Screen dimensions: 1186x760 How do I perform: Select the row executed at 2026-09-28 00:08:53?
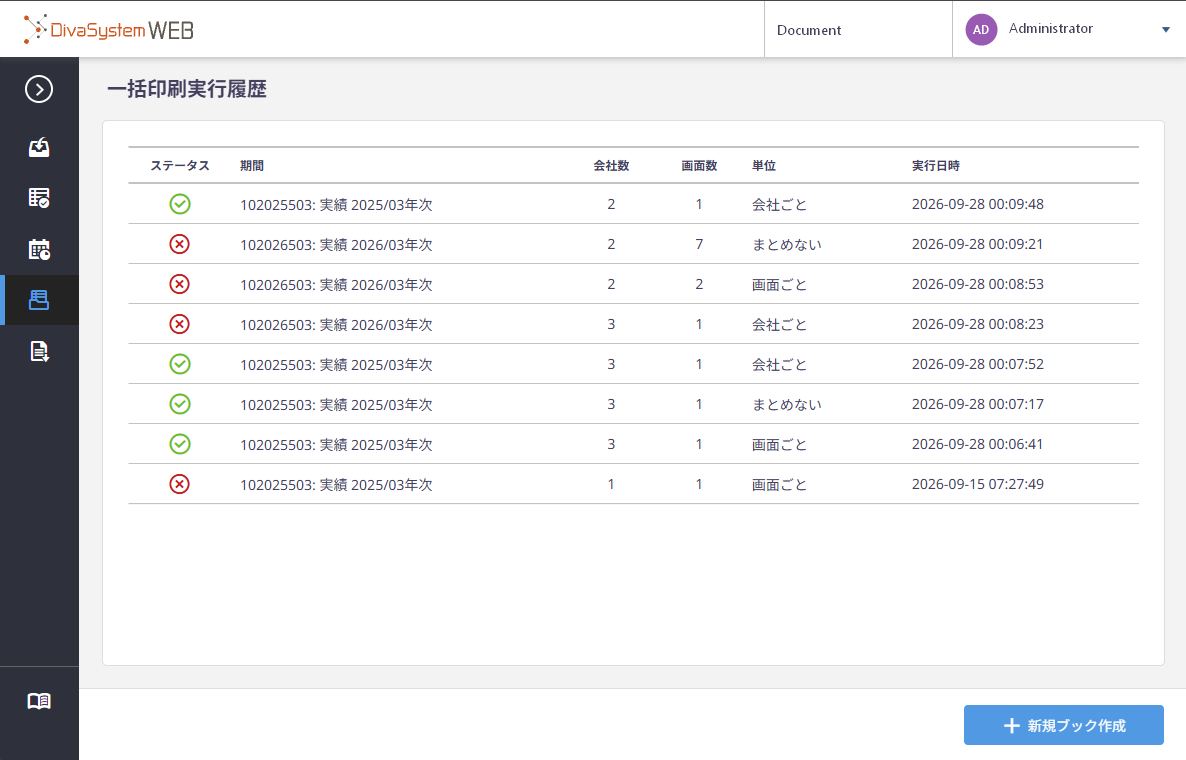633,284
